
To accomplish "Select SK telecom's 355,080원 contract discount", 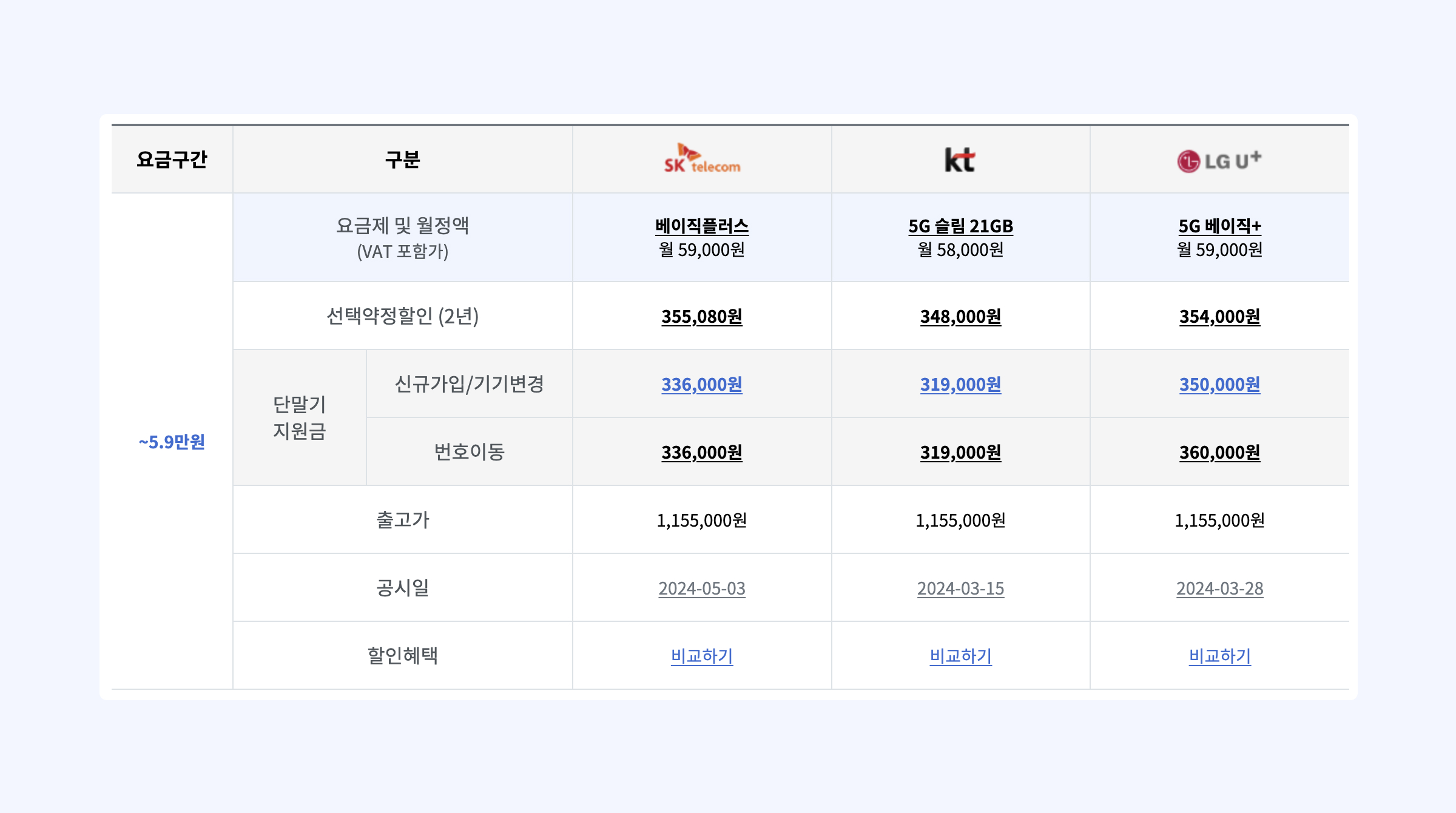I will coord(702,317).
